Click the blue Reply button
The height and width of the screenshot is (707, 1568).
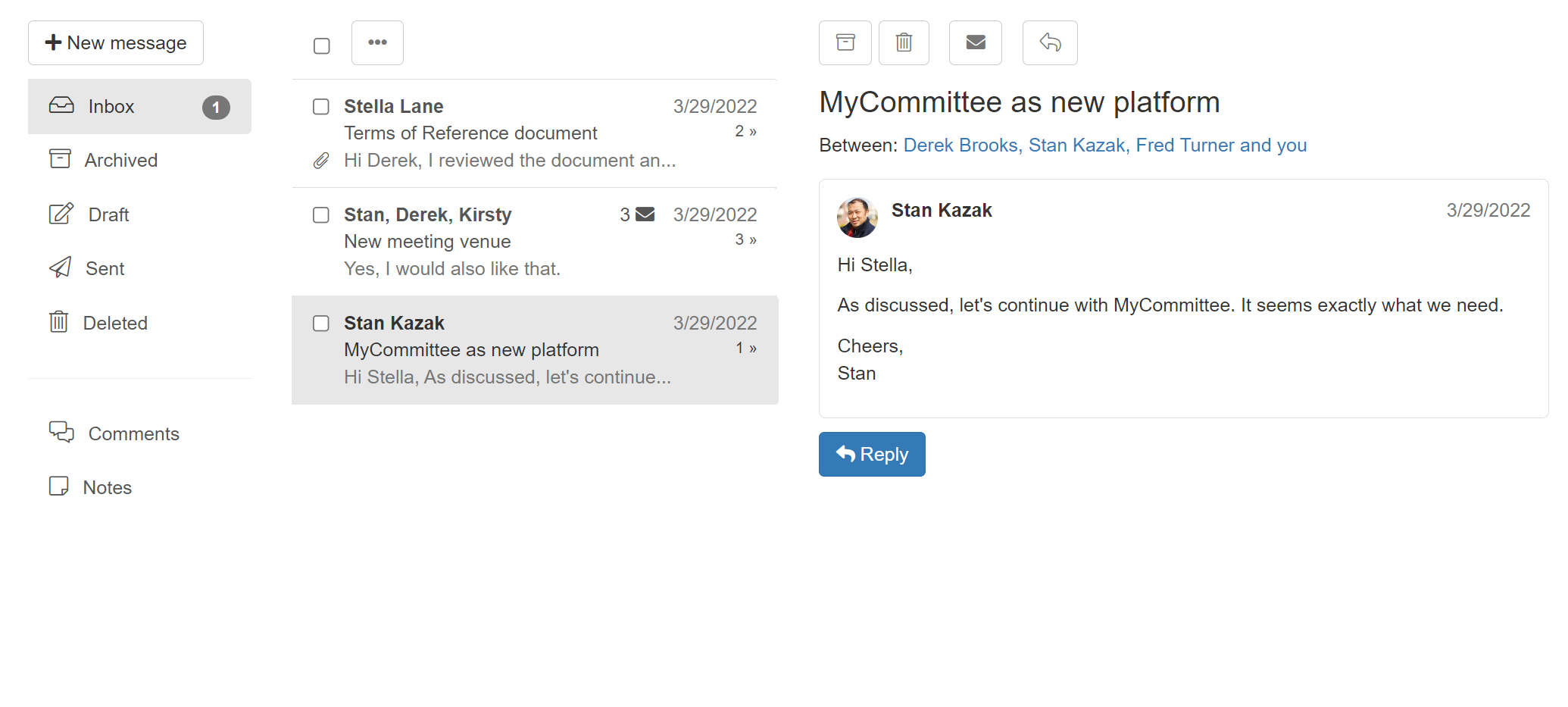[x=872, y=454]
